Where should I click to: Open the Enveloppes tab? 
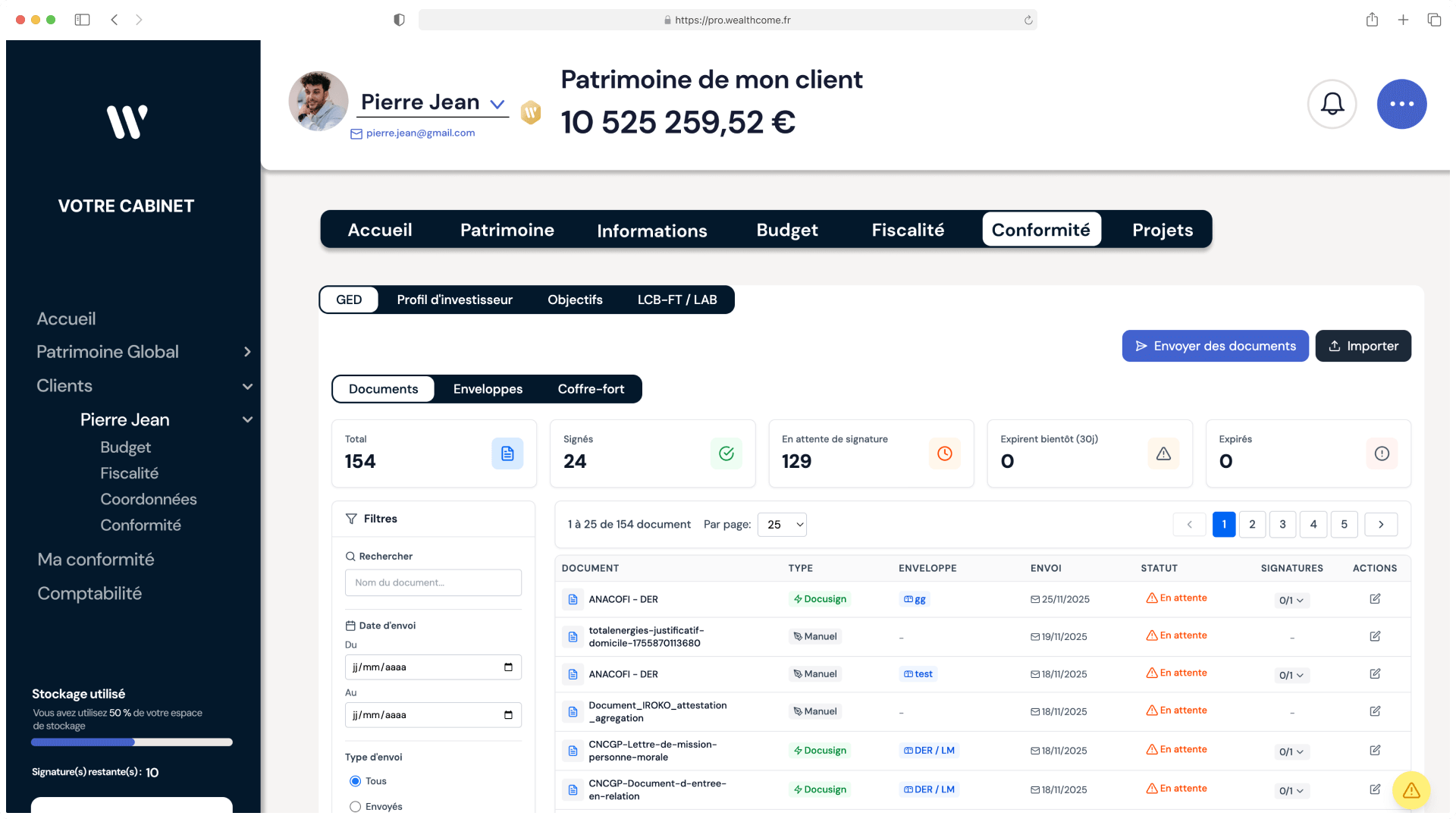click(x=488, y=388)
